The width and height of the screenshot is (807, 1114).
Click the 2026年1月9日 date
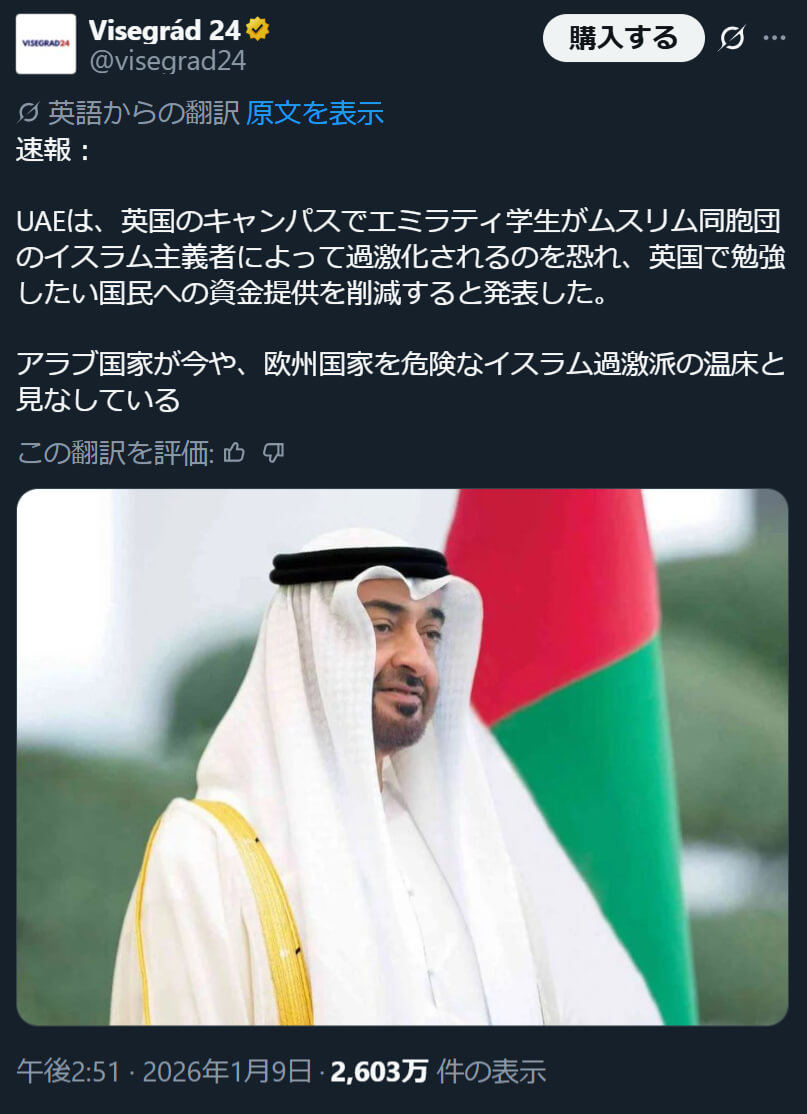click(227, 1071)
